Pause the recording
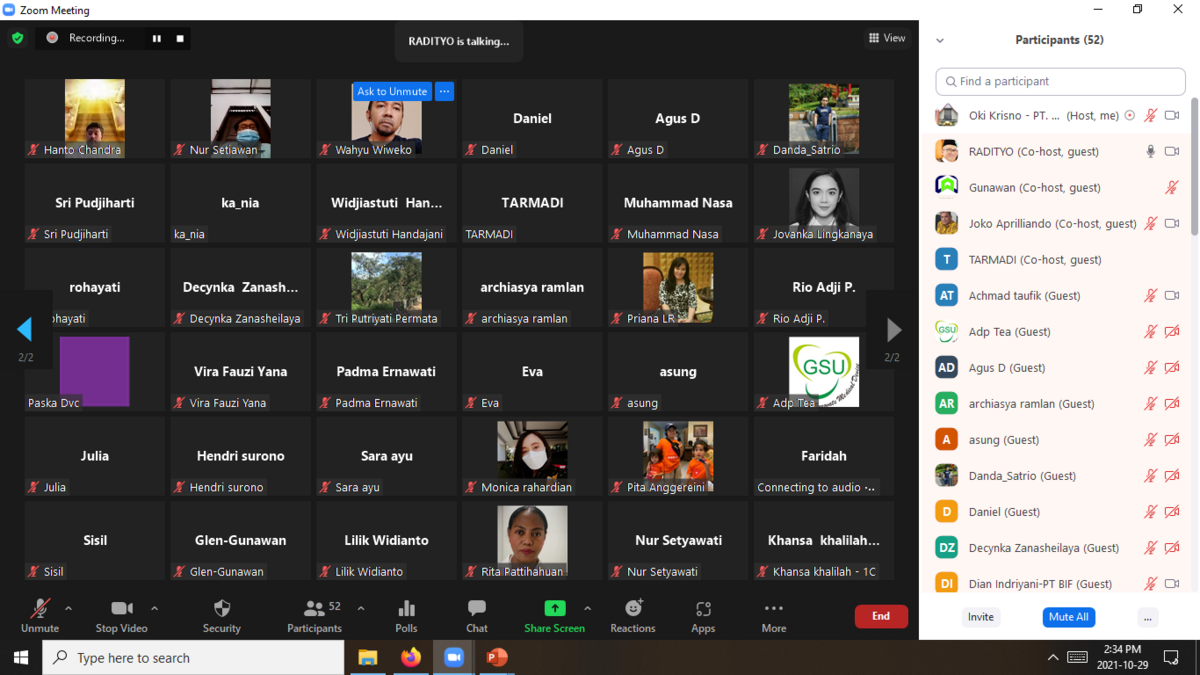The width and height of the screenshot is (1200, 675). click(x=157, y=38)
